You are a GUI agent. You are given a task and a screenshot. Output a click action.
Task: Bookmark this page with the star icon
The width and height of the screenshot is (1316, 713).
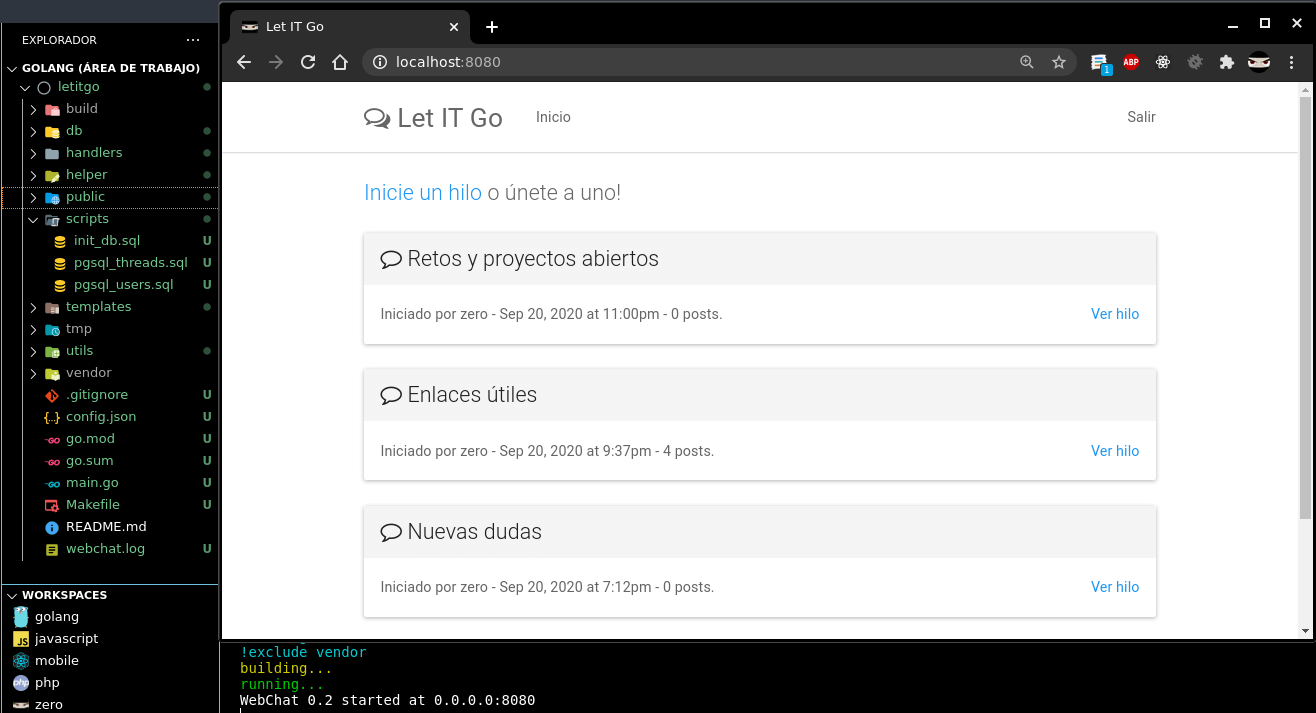tap(1059, 62)
